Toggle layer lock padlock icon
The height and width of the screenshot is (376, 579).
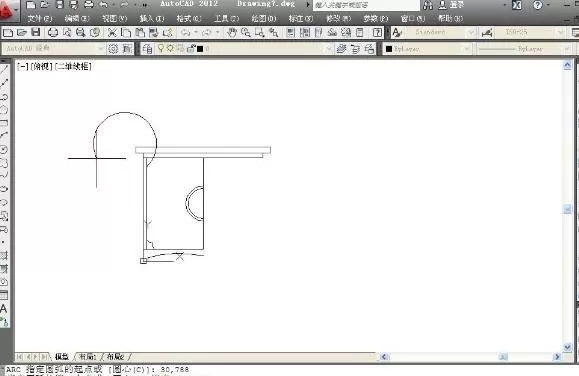[191, 48]
